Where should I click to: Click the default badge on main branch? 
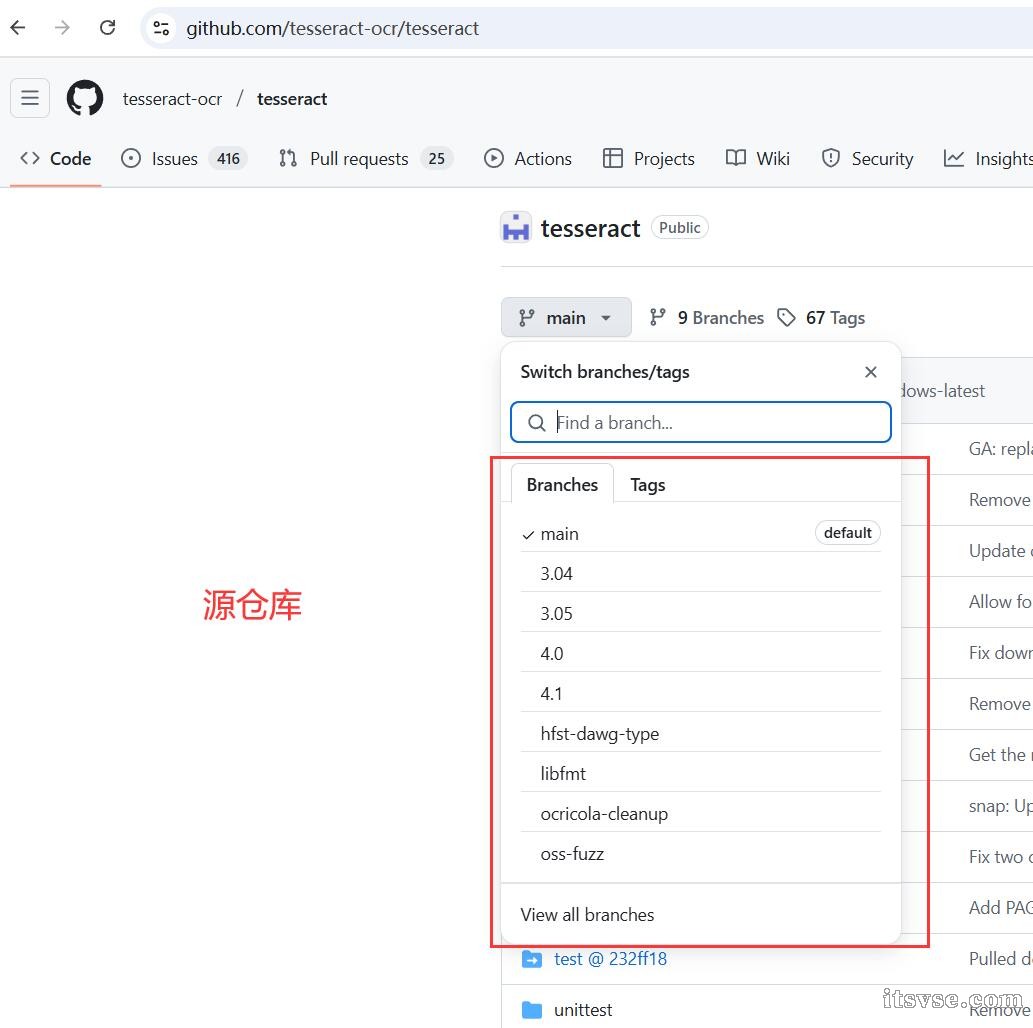point(847,532)
